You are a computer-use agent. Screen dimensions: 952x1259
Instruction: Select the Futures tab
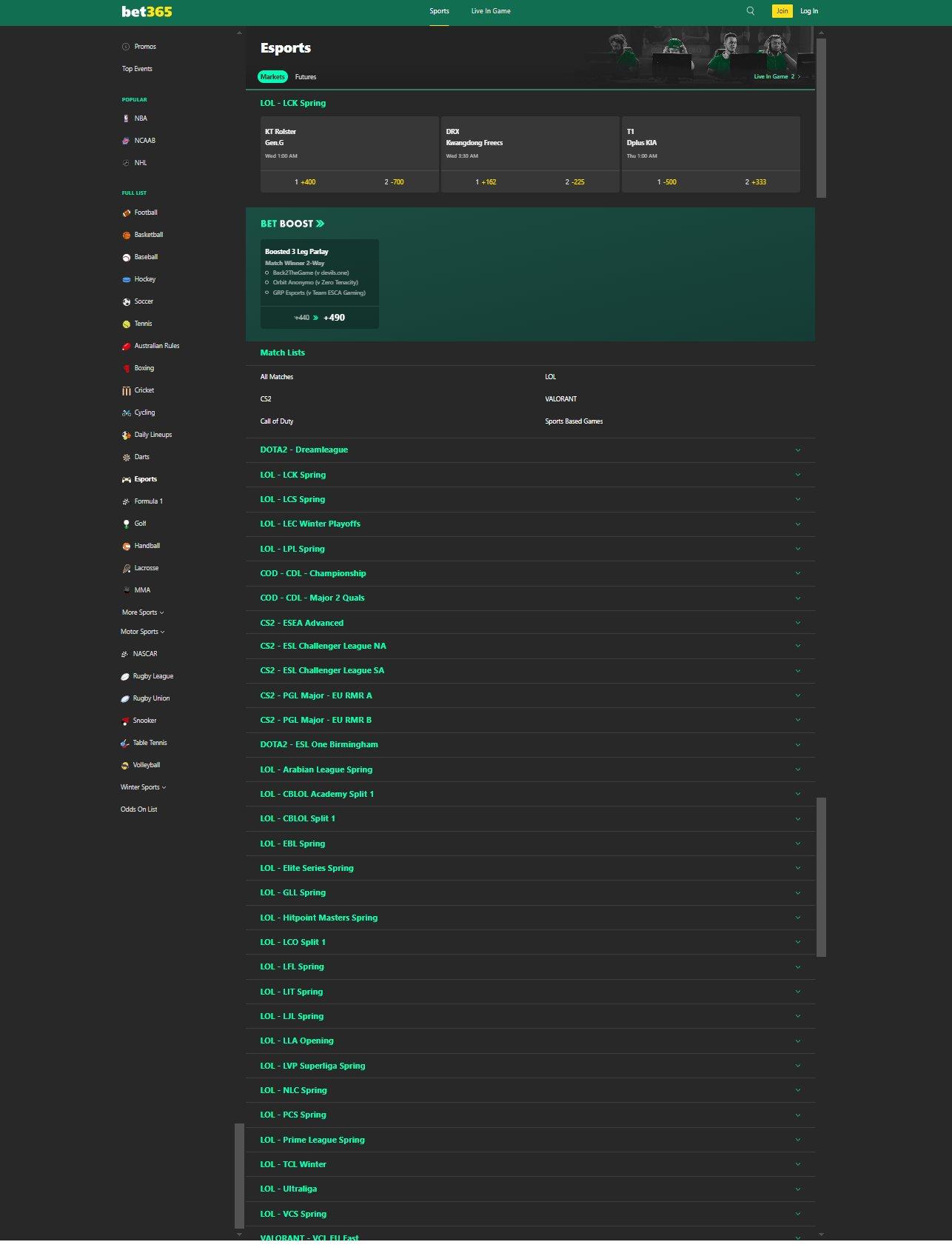(x=306, y=77)
